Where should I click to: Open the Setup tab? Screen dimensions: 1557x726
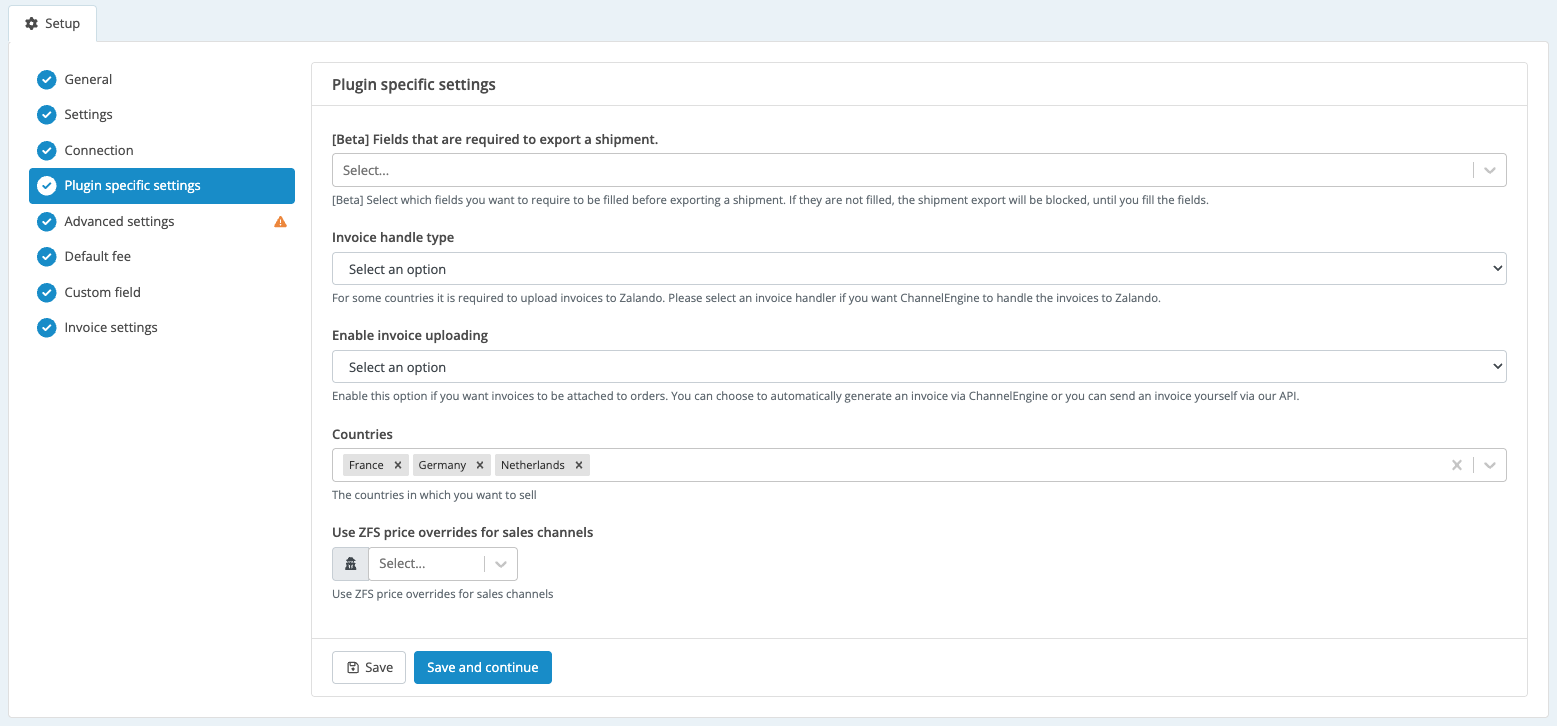53,23
